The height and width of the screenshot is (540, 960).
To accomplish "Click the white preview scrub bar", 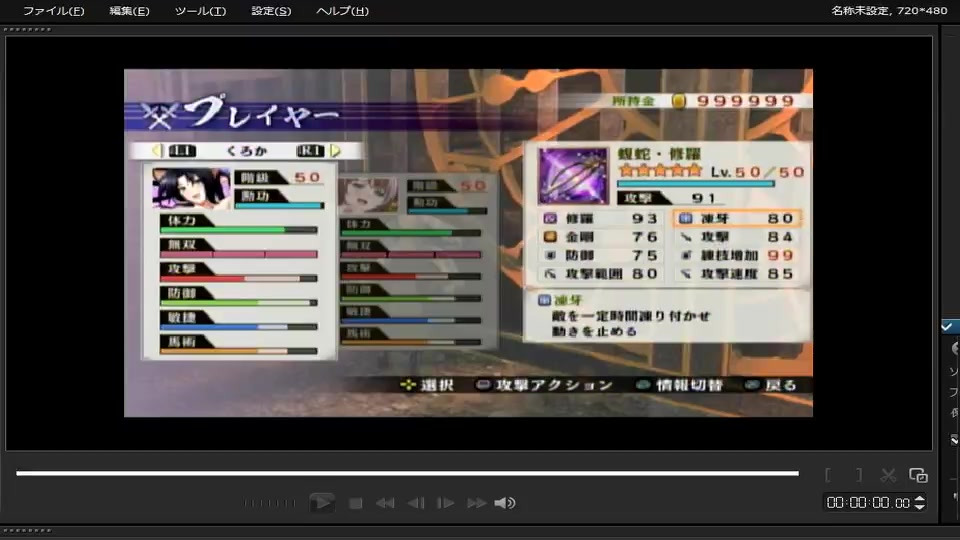I will pyautogui.click(x=407, y=473).
